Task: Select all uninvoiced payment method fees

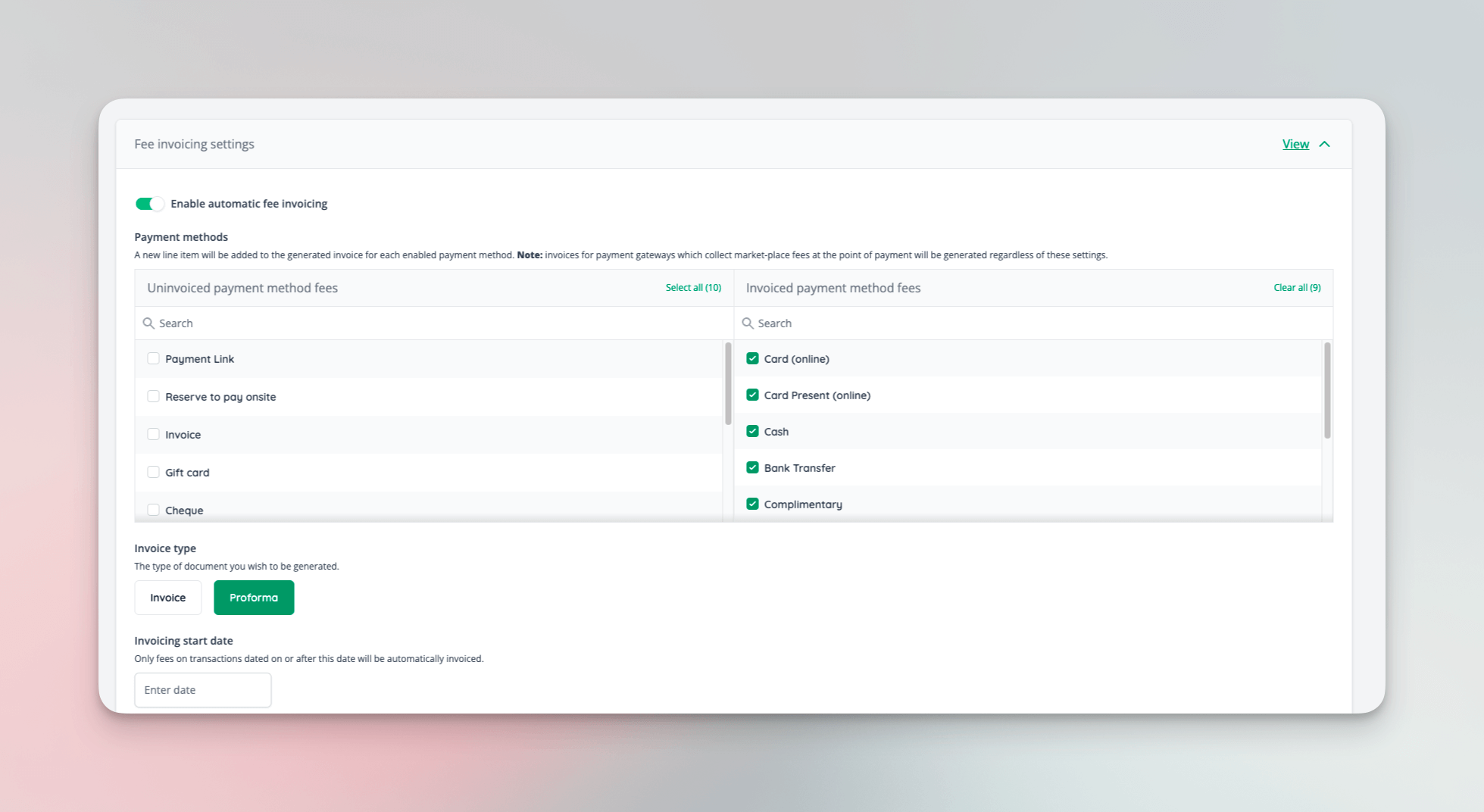Action: pos(693,287)
